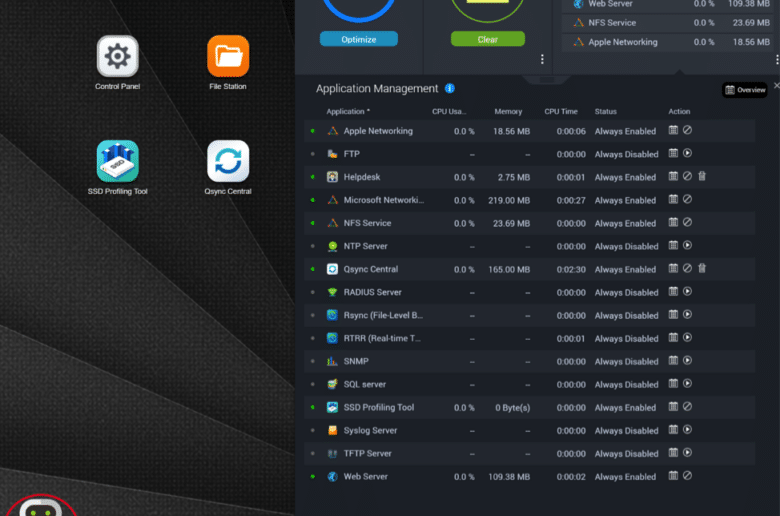Open three-dot menu below Clear button
This screenshot has width=780, height=516.
click(542, 60)
